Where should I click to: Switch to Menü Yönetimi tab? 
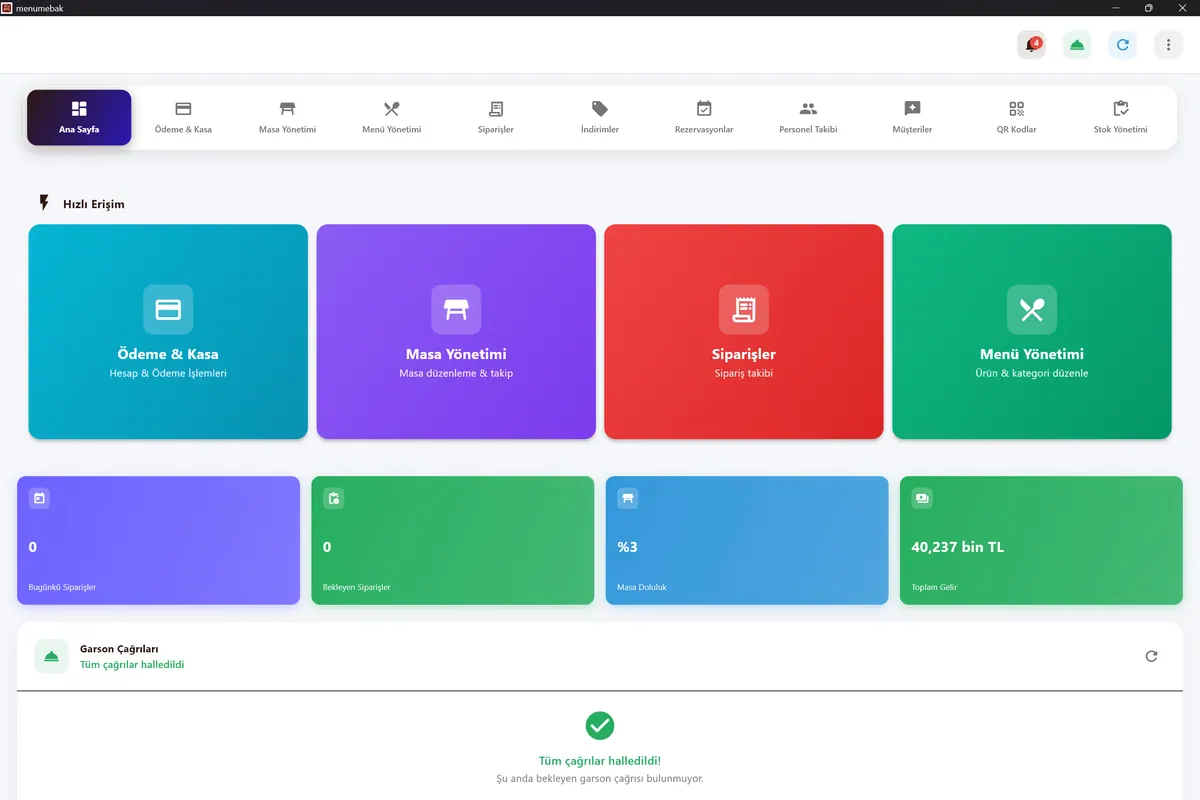[391, 118]
